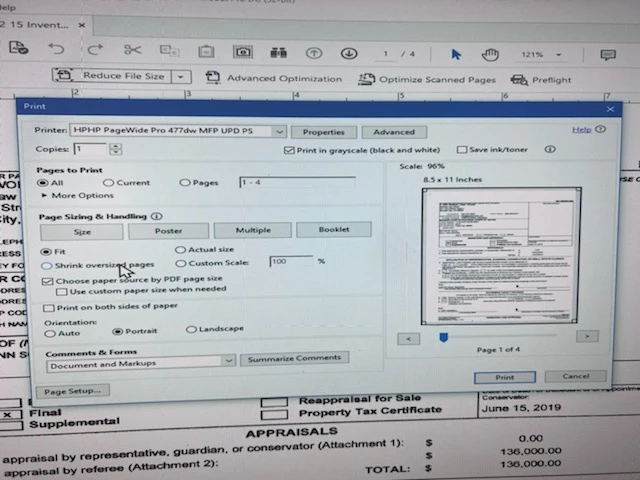
Task: Open printer Properties
Action: click(324, 132)
